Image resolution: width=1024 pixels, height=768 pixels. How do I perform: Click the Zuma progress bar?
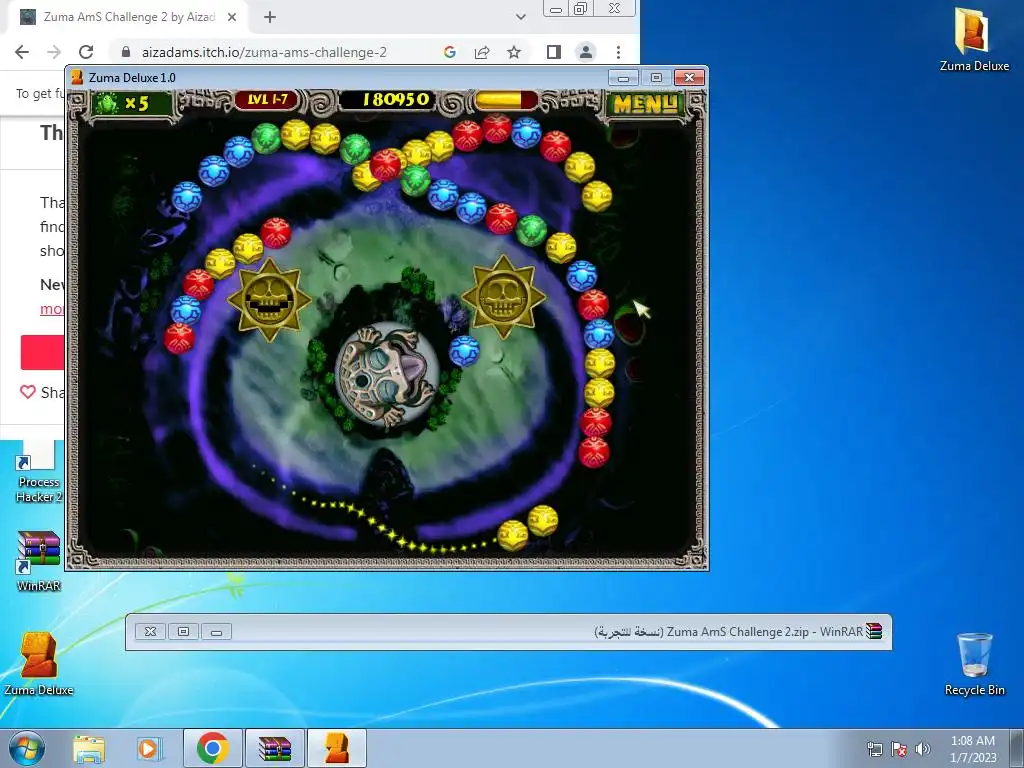[x=506, y=100]
